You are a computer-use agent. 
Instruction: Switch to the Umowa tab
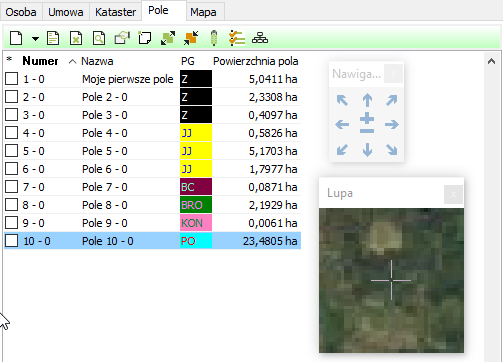coord(66,12)
